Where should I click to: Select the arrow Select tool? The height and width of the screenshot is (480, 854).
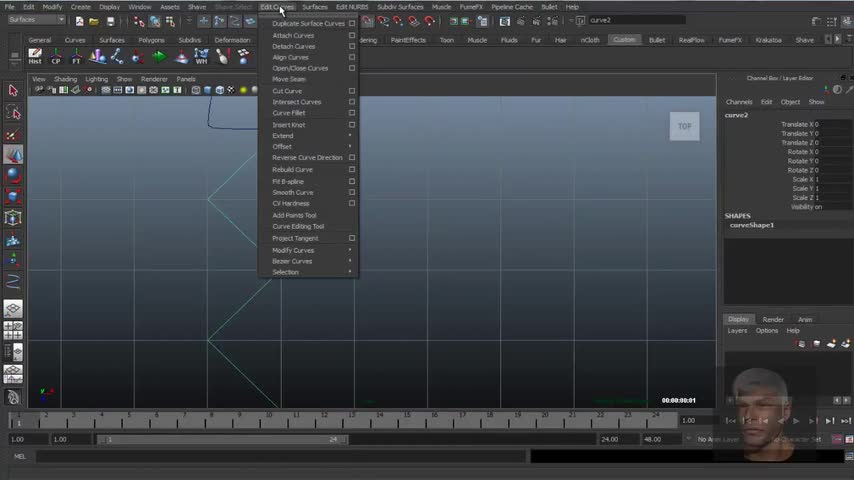13,91
